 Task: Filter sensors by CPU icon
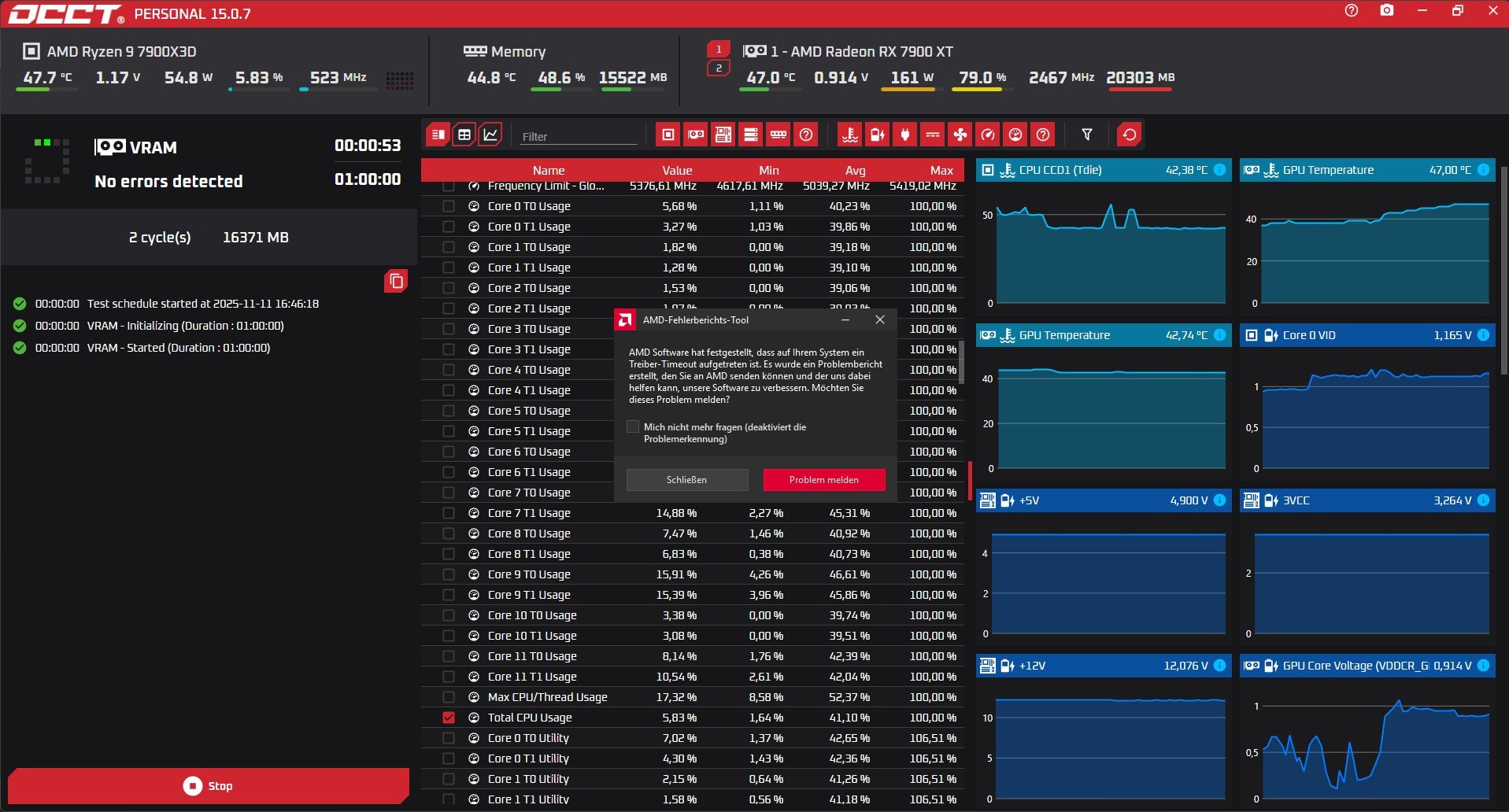click(x=668, y=135)
